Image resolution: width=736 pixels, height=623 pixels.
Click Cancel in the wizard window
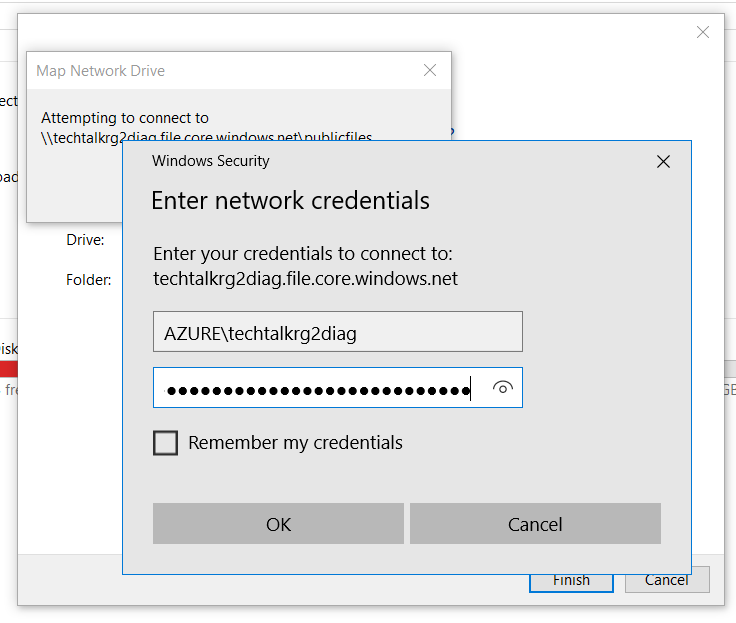(x=667, y=583)
